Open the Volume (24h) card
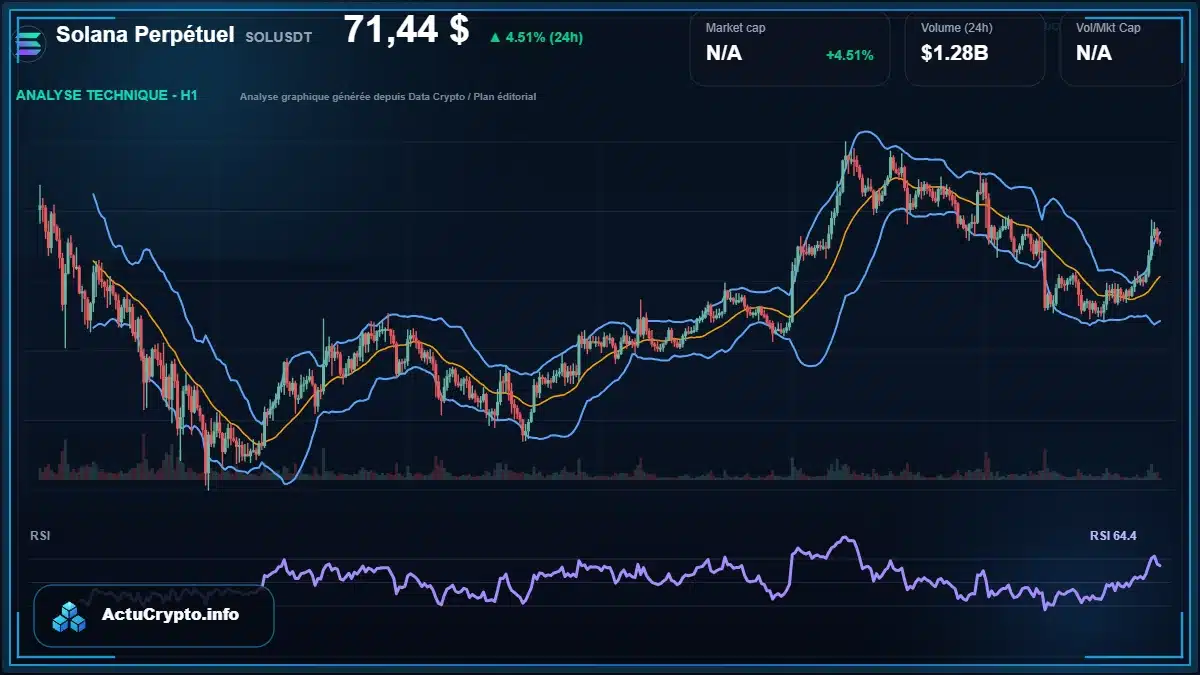 pyautogui.click(x=975, y=48)
